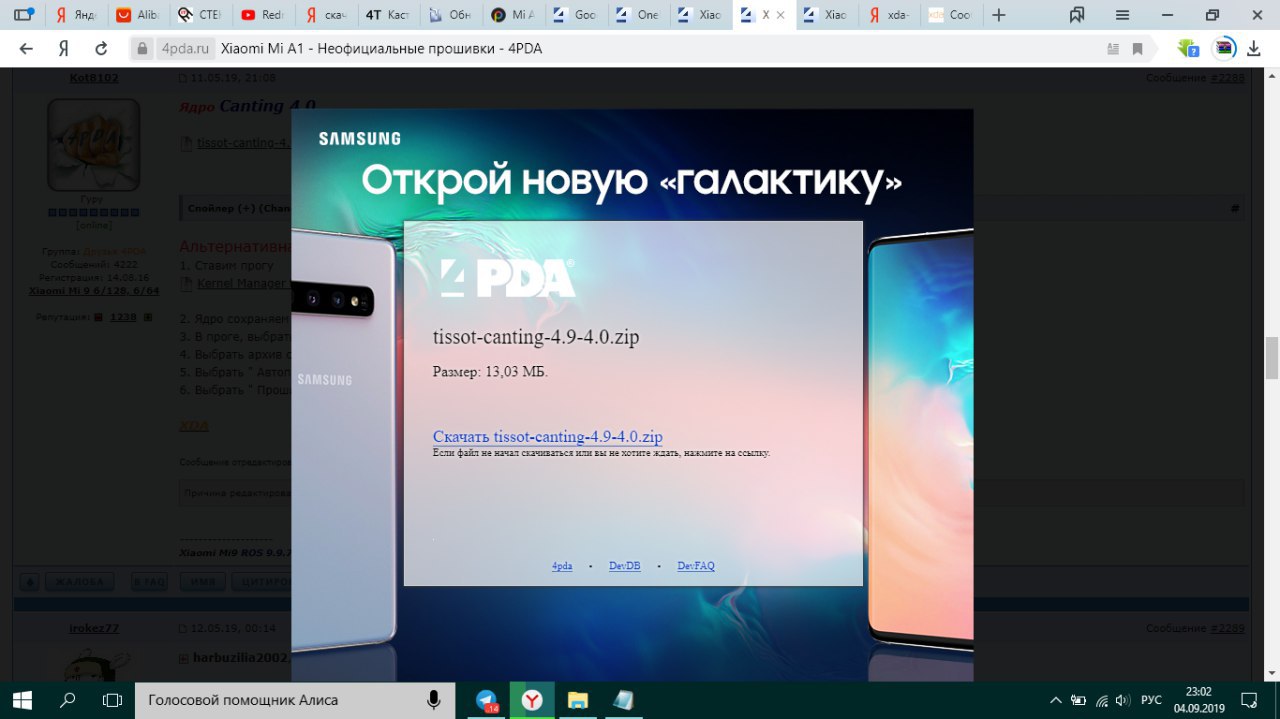Open Task View on the taskbar
Viewport: 1280px width, 719px height.
click(x=113, y=700)
